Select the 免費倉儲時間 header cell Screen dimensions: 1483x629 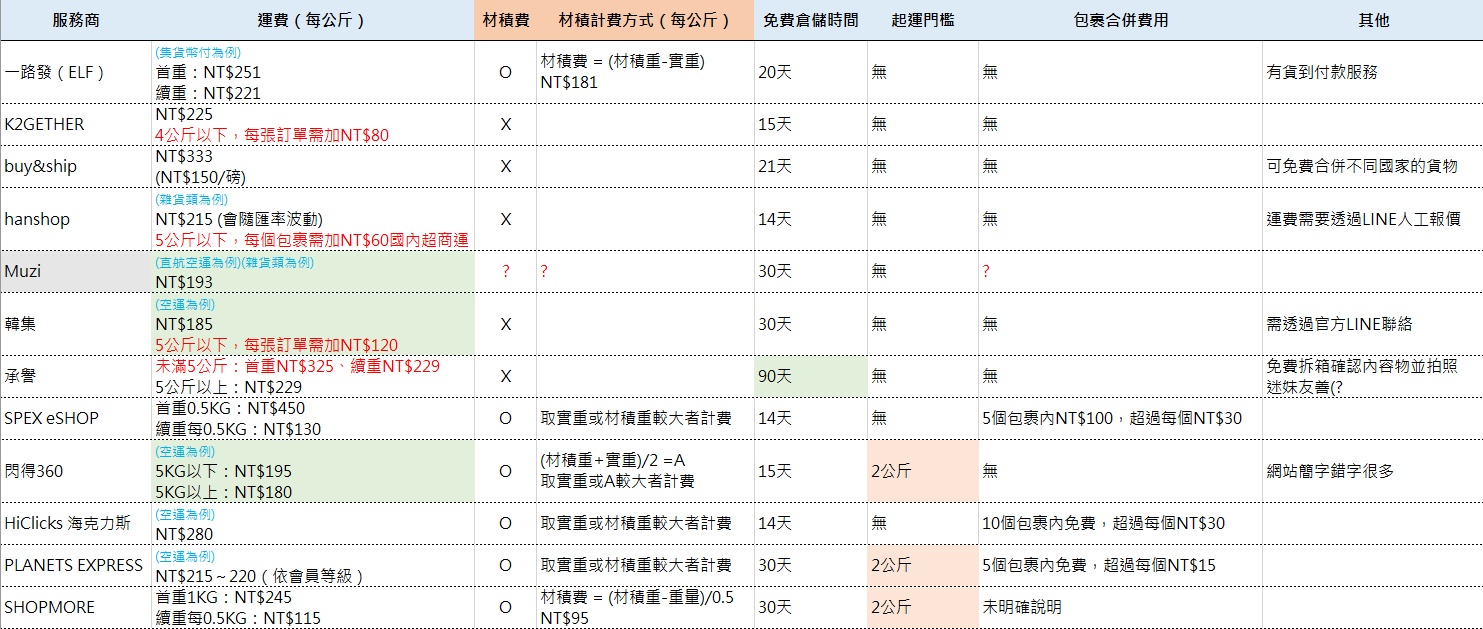point(810,20)
